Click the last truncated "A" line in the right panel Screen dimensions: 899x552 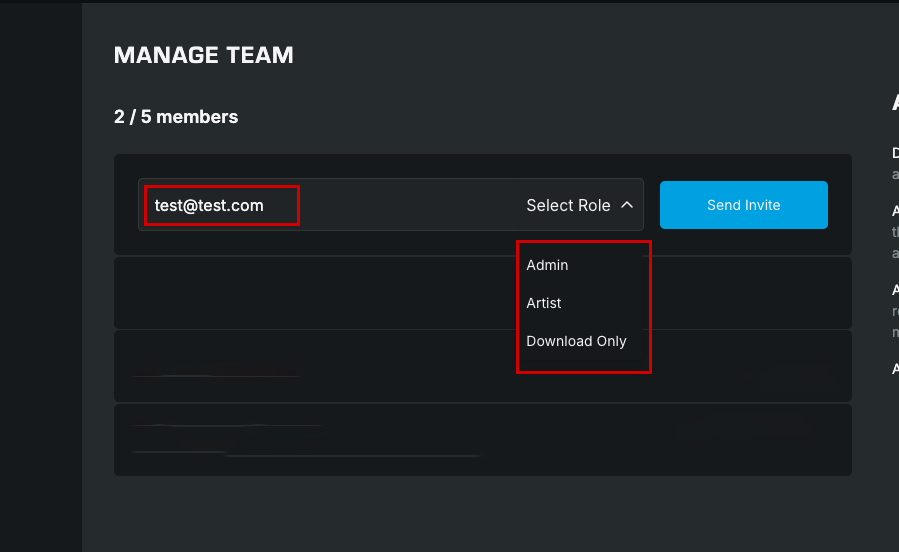pyautogui.click(x=894, y=369)
